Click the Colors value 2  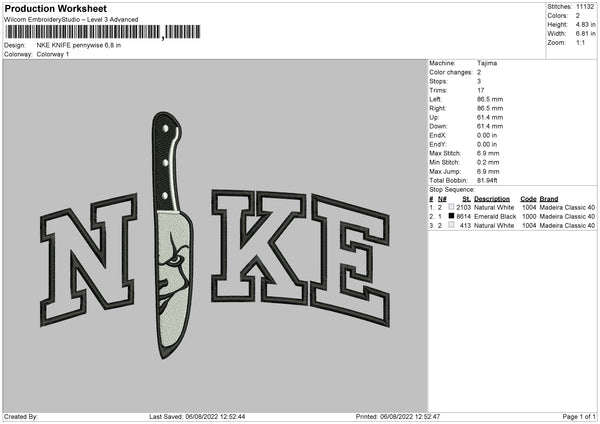point(578,16)
